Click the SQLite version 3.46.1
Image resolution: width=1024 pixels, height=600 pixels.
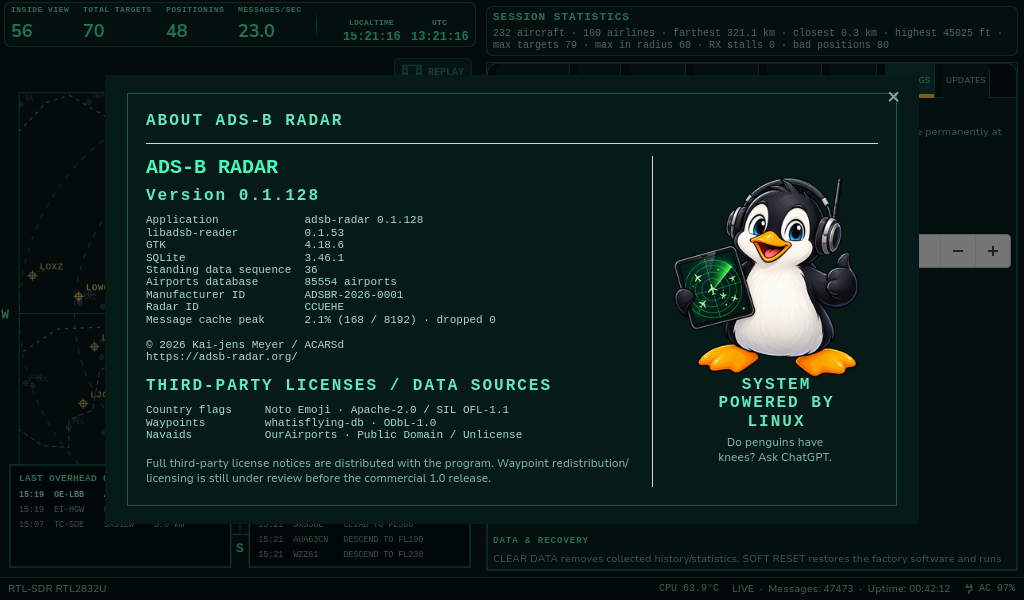324,258
